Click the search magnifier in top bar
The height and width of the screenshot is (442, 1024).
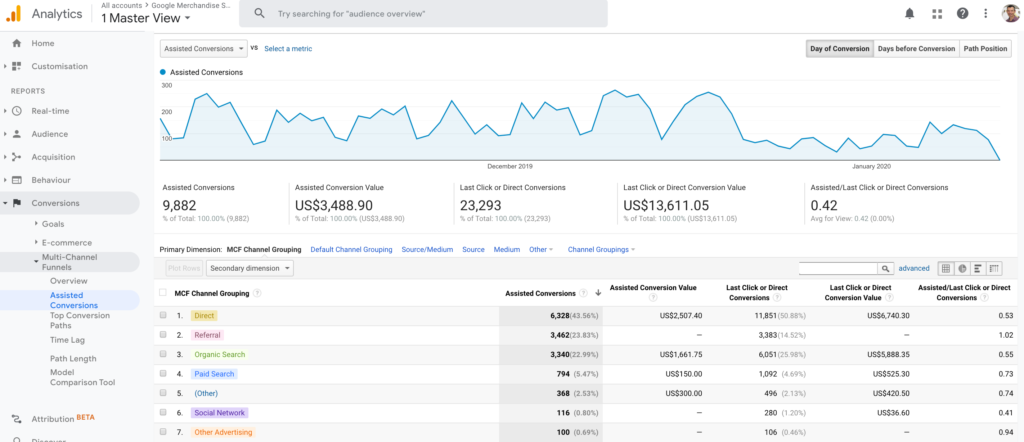point(259,13)
